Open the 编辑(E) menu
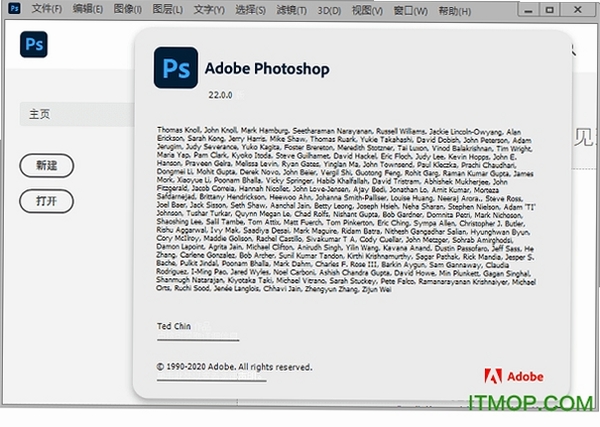The width and height of the screenshot is (600, 427). [x=88, y=8]
